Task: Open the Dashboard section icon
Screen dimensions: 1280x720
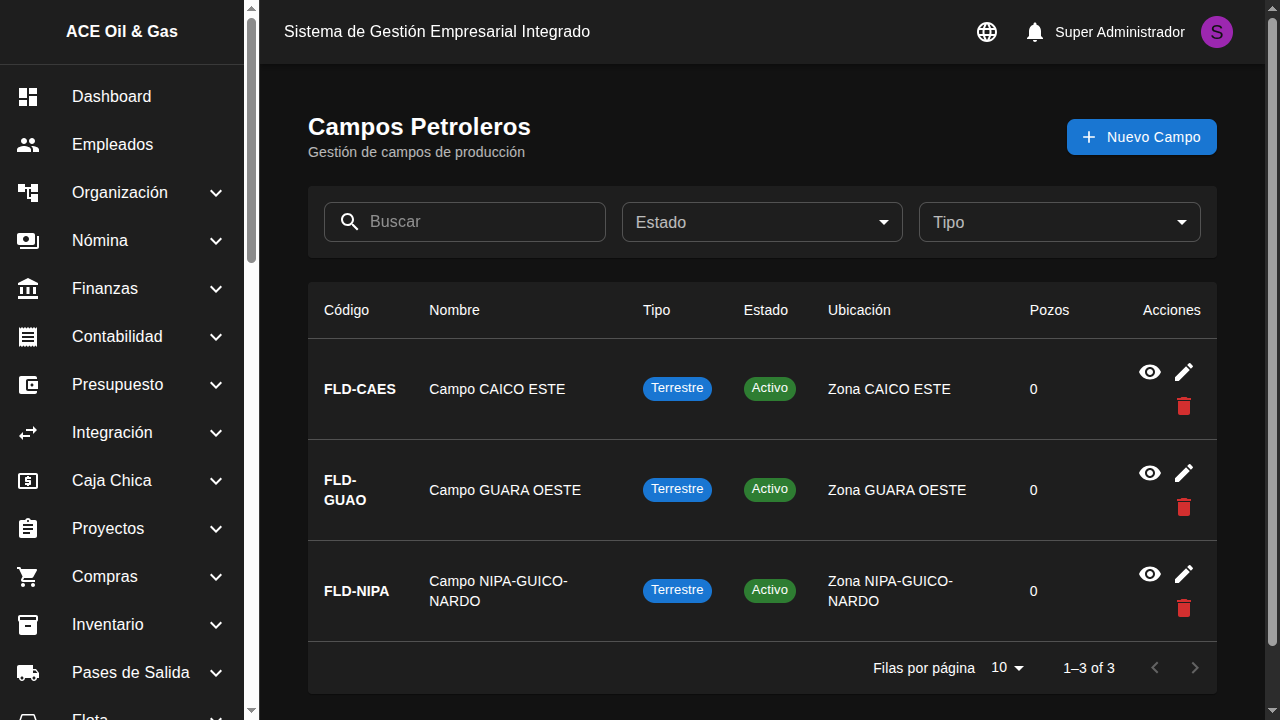Action: pos(28,96)
